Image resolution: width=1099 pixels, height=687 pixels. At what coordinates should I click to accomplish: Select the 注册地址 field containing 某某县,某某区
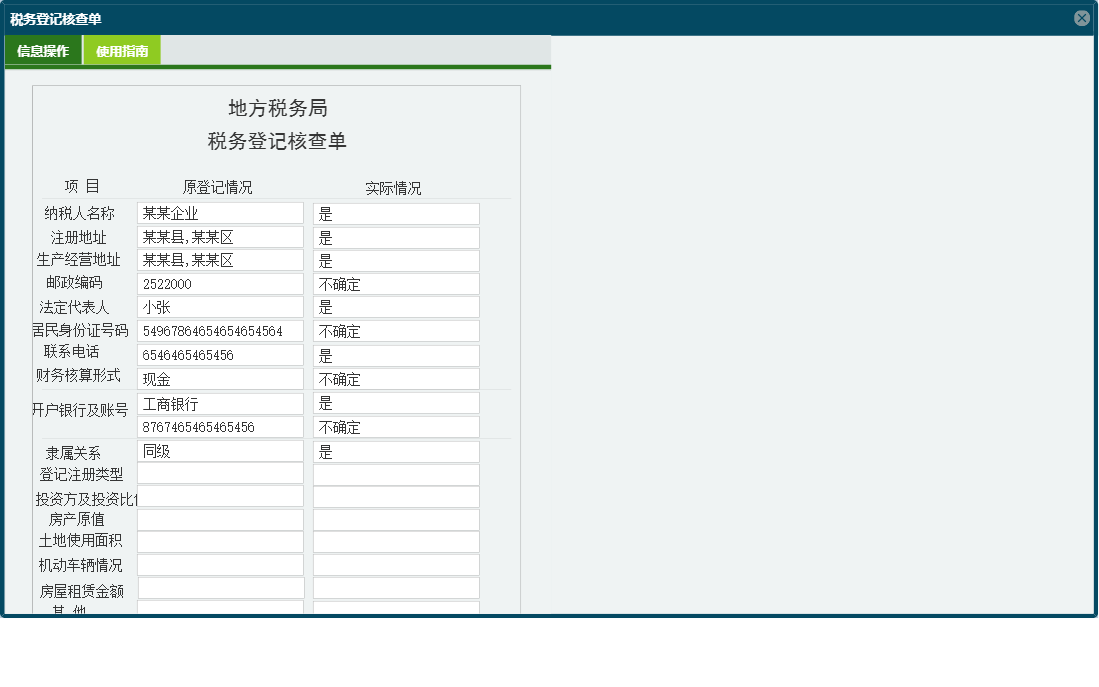pyautogui.click(x=219, y=236)
